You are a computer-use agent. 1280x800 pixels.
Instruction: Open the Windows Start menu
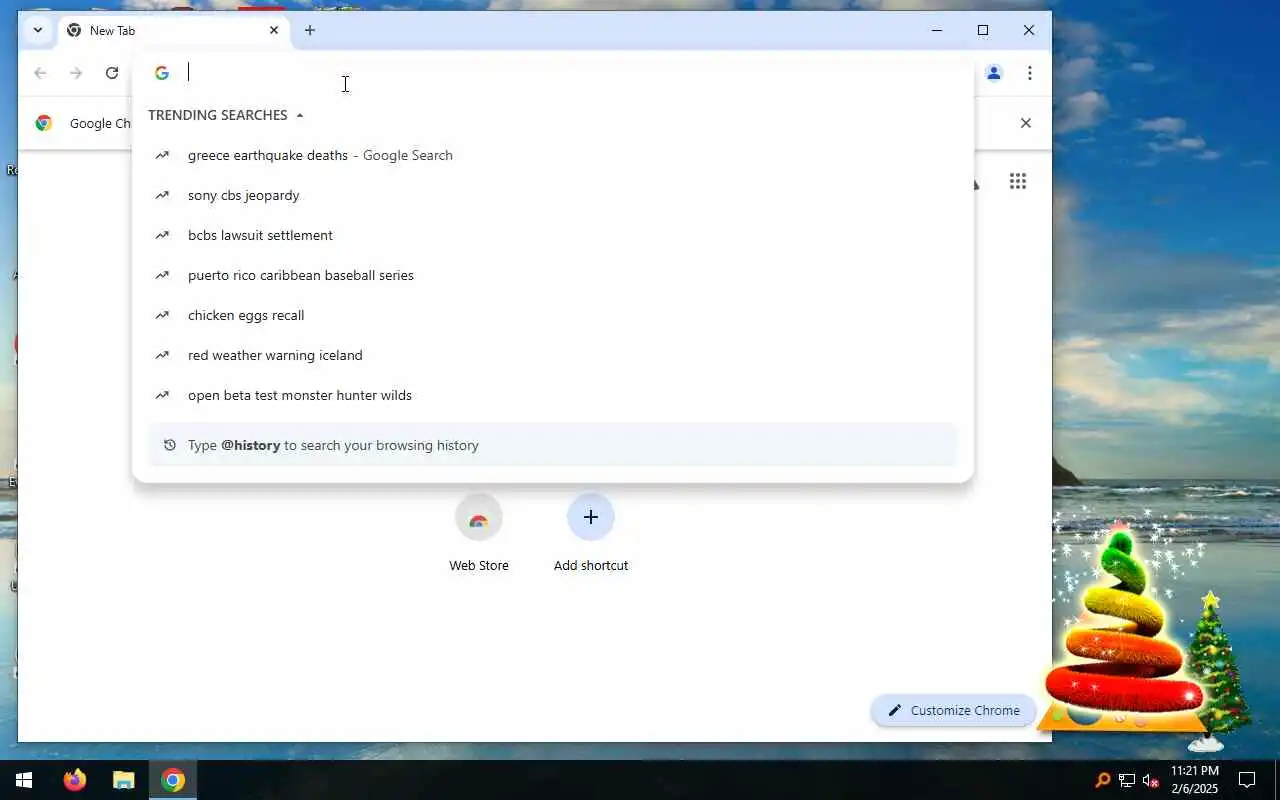(24, 780)
